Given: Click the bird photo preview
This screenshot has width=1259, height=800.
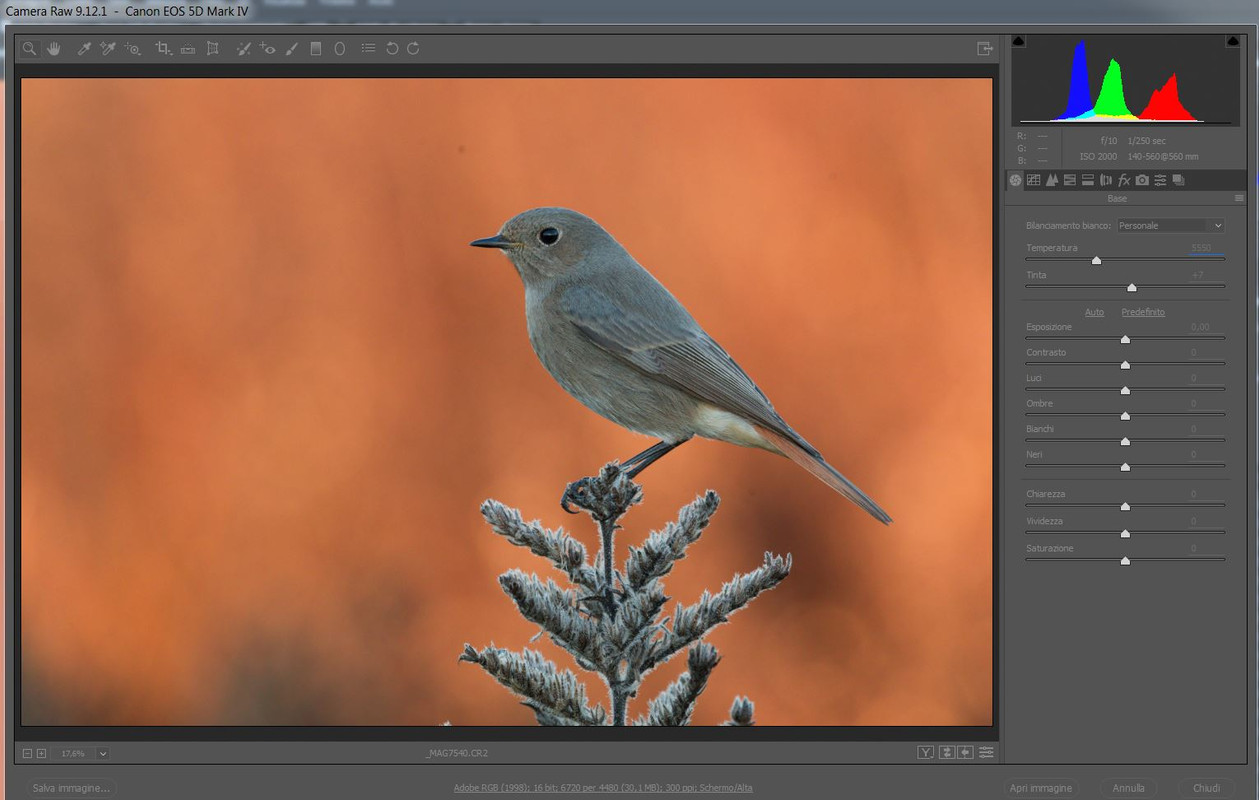Looking at the screenshot, I should (506, 402).
